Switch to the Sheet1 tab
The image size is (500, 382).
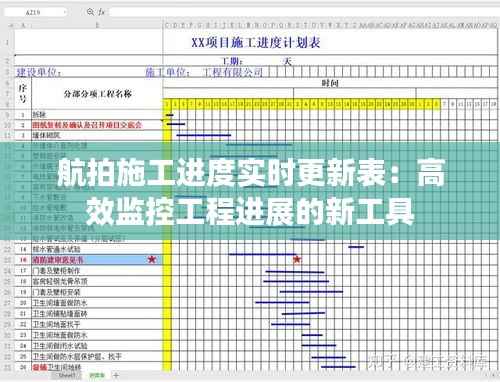click(66, 375)
